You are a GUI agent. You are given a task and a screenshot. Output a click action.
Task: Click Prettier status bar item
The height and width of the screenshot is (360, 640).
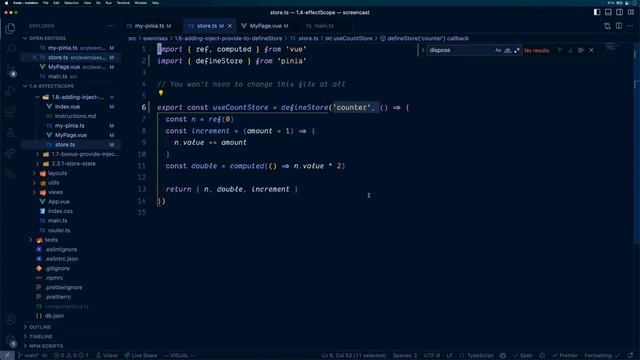[565, 356]
